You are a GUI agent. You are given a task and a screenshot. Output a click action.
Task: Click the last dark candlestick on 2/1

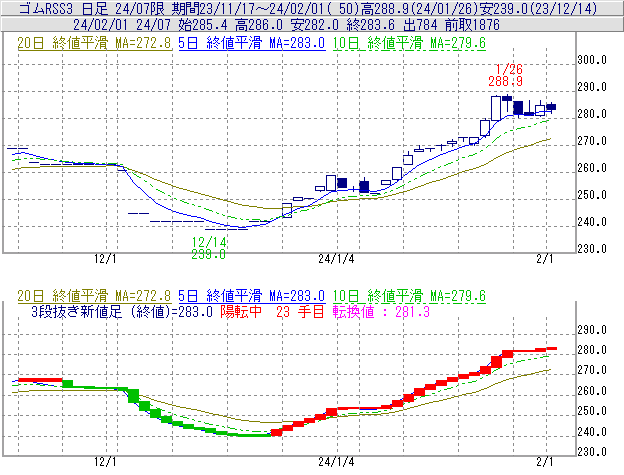[x=551, y=107]
